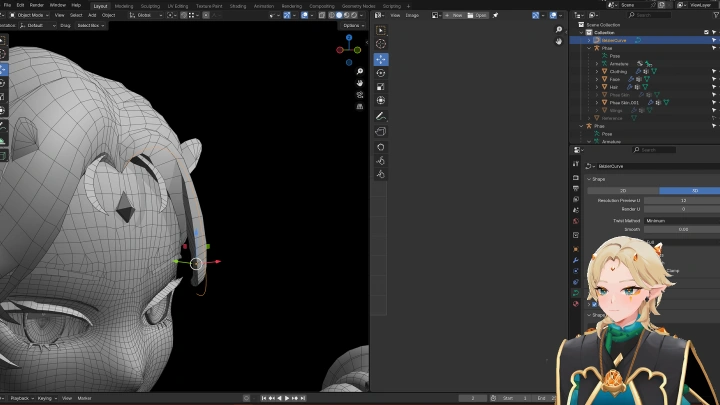Switch to rendered viewport shading

[x=354, y=15]
